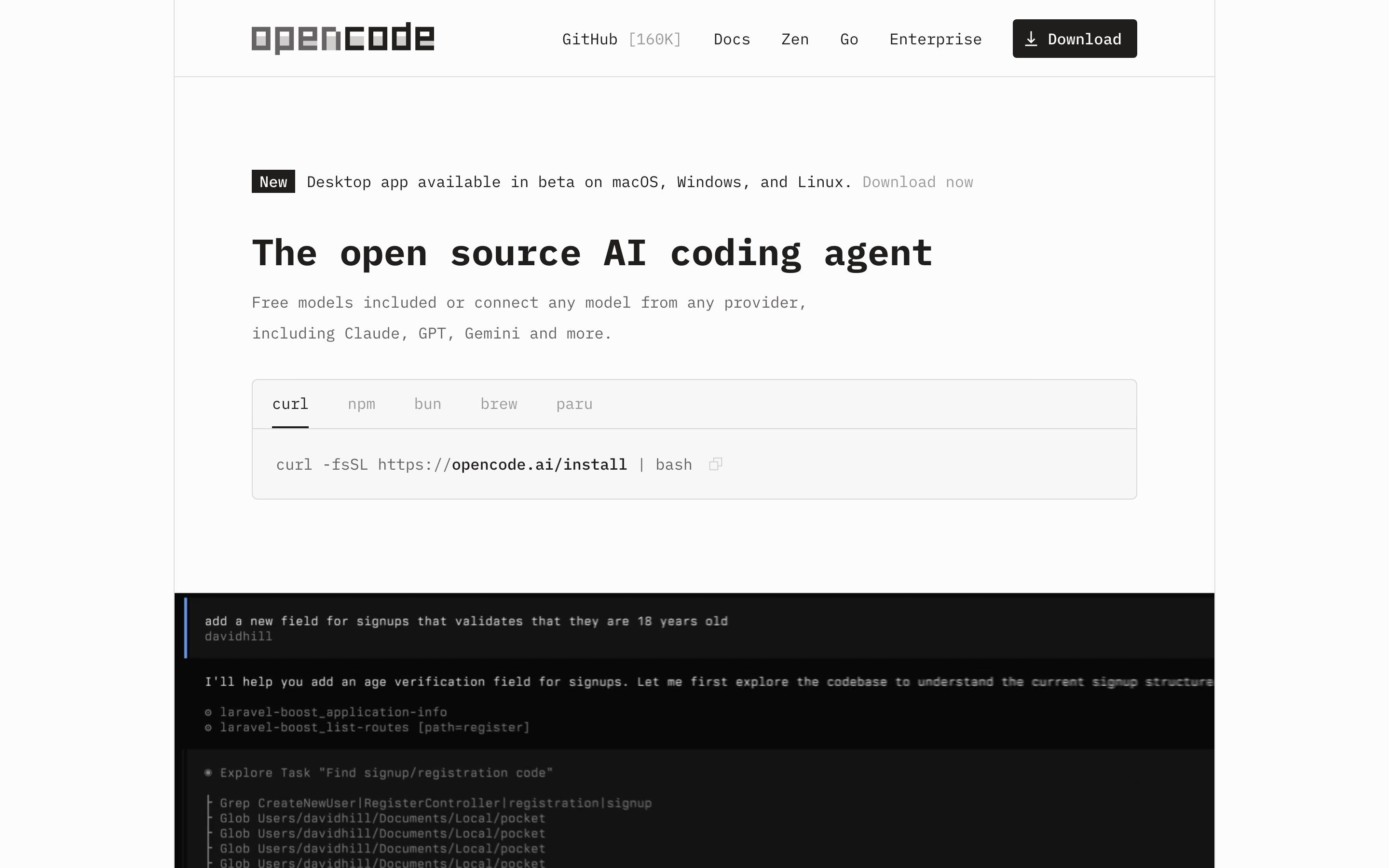Open the Docs page

732,39
